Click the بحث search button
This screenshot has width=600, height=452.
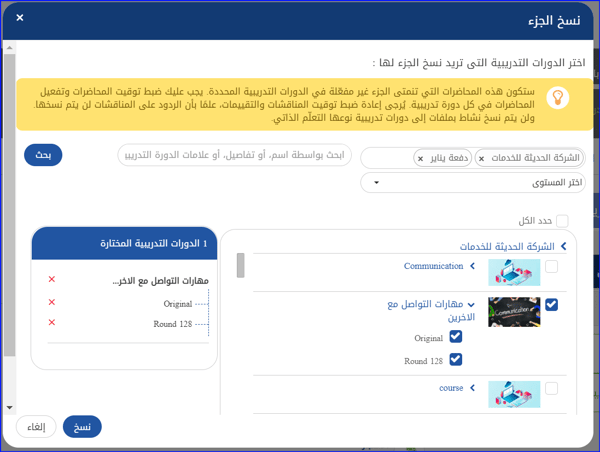tap(43, 155)
